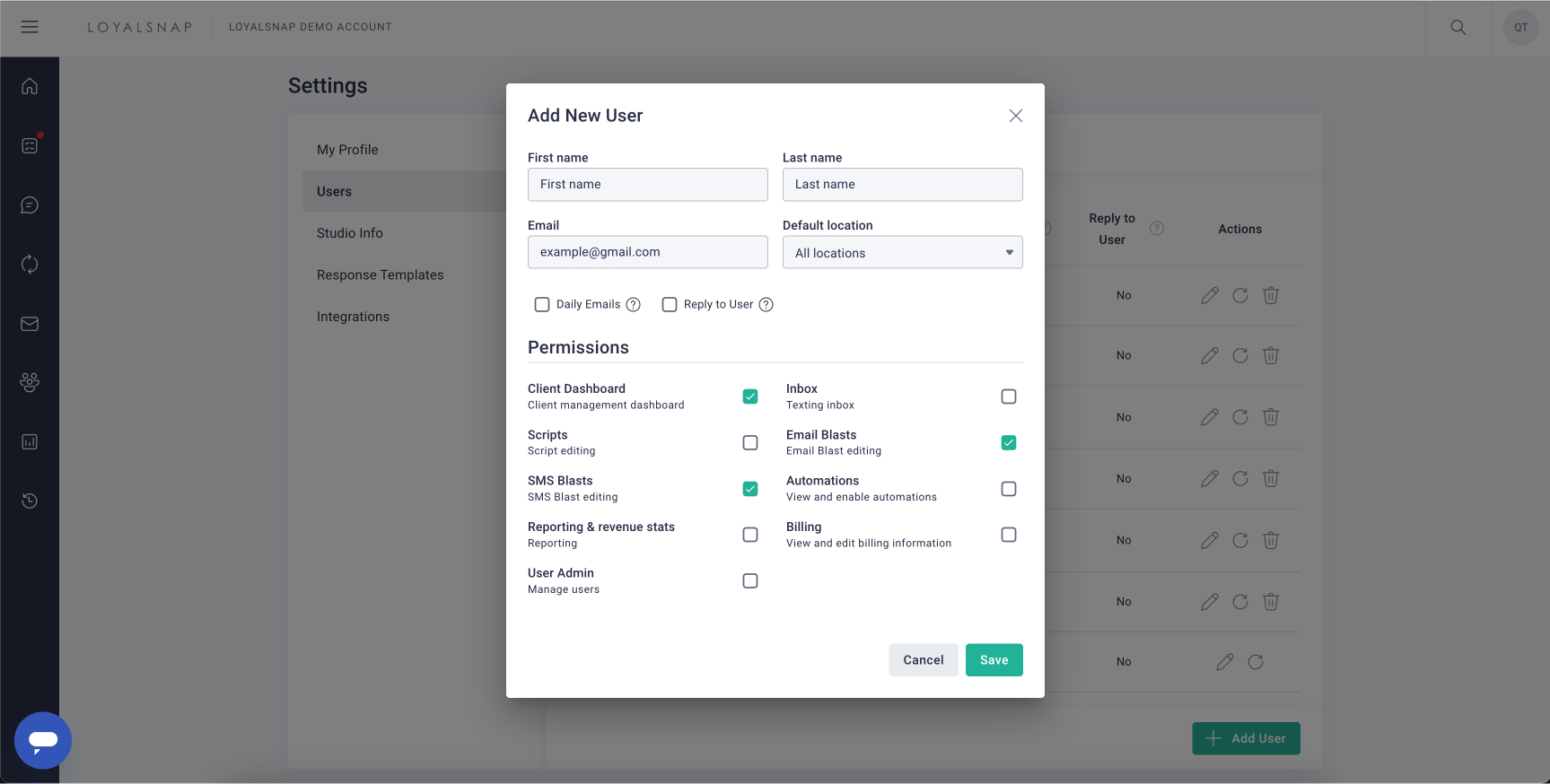Open the live chat bubble widget
The height and width of the screenshot is (784, 1550).
[x=43, y=740]
